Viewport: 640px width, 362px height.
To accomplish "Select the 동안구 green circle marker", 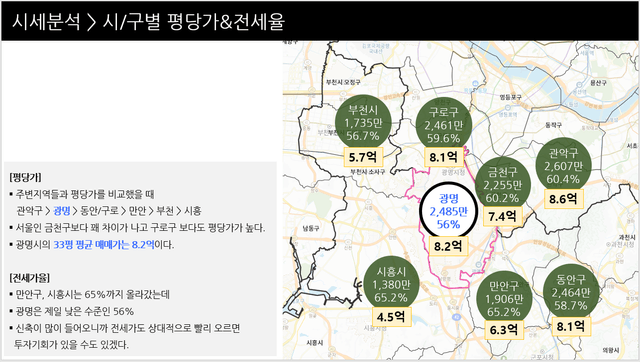I will pos(571,292).
